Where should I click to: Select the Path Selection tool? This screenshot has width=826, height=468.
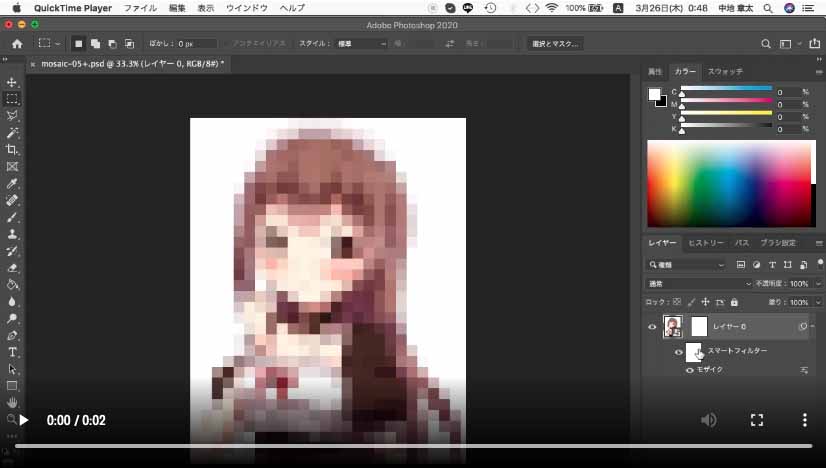(x=12, y=369)
